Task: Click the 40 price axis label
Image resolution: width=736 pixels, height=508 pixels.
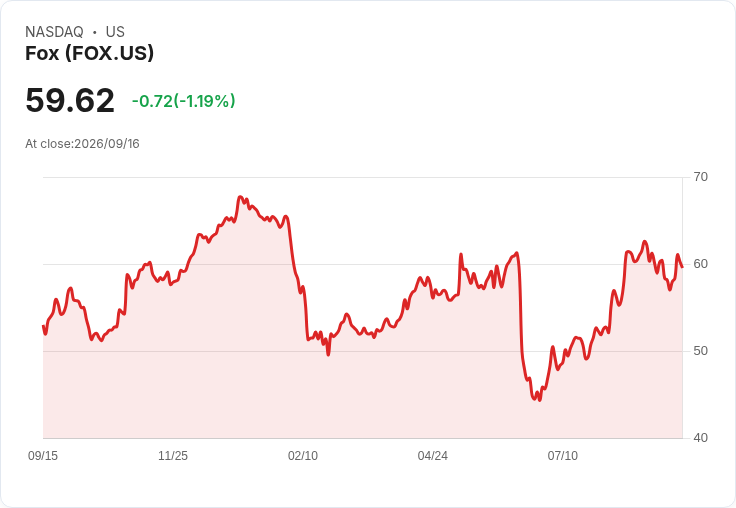Action: (700, 438)
